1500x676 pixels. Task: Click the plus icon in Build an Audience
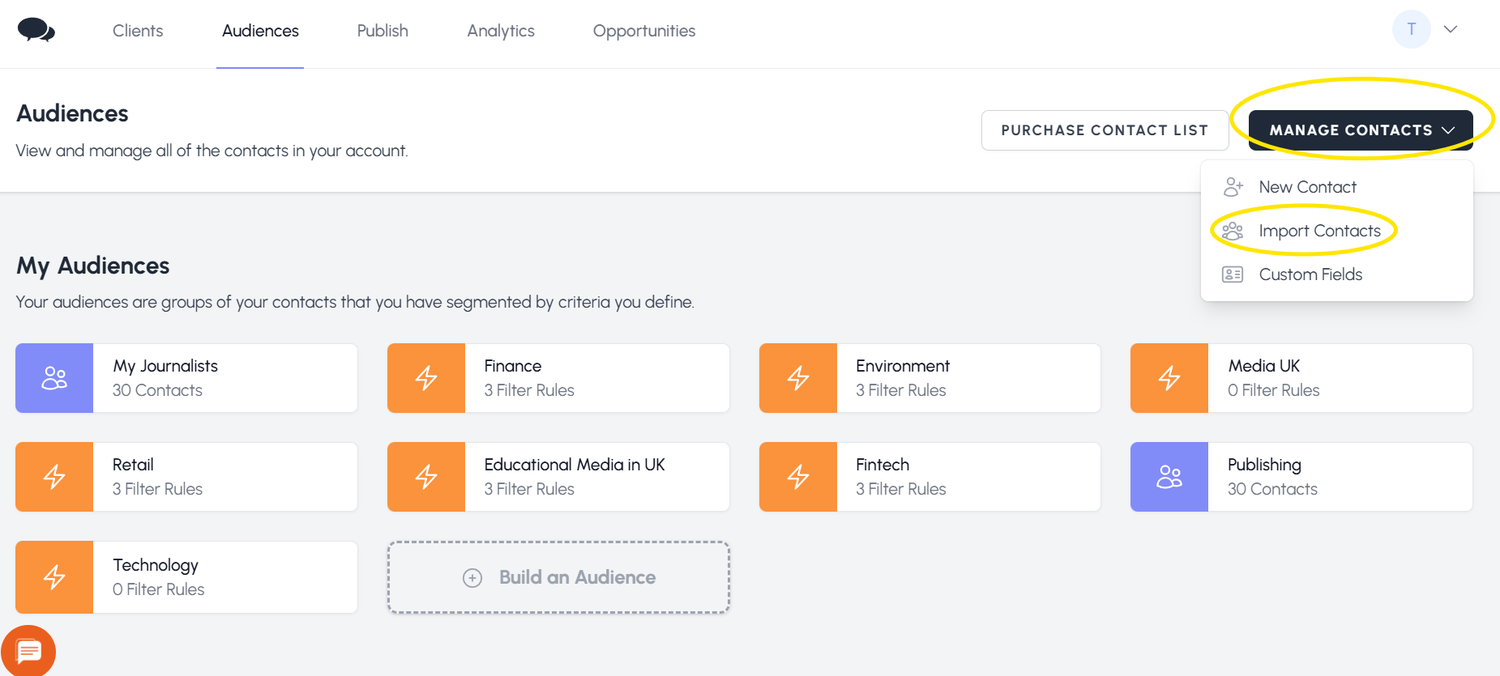click(x=473, y=578)
